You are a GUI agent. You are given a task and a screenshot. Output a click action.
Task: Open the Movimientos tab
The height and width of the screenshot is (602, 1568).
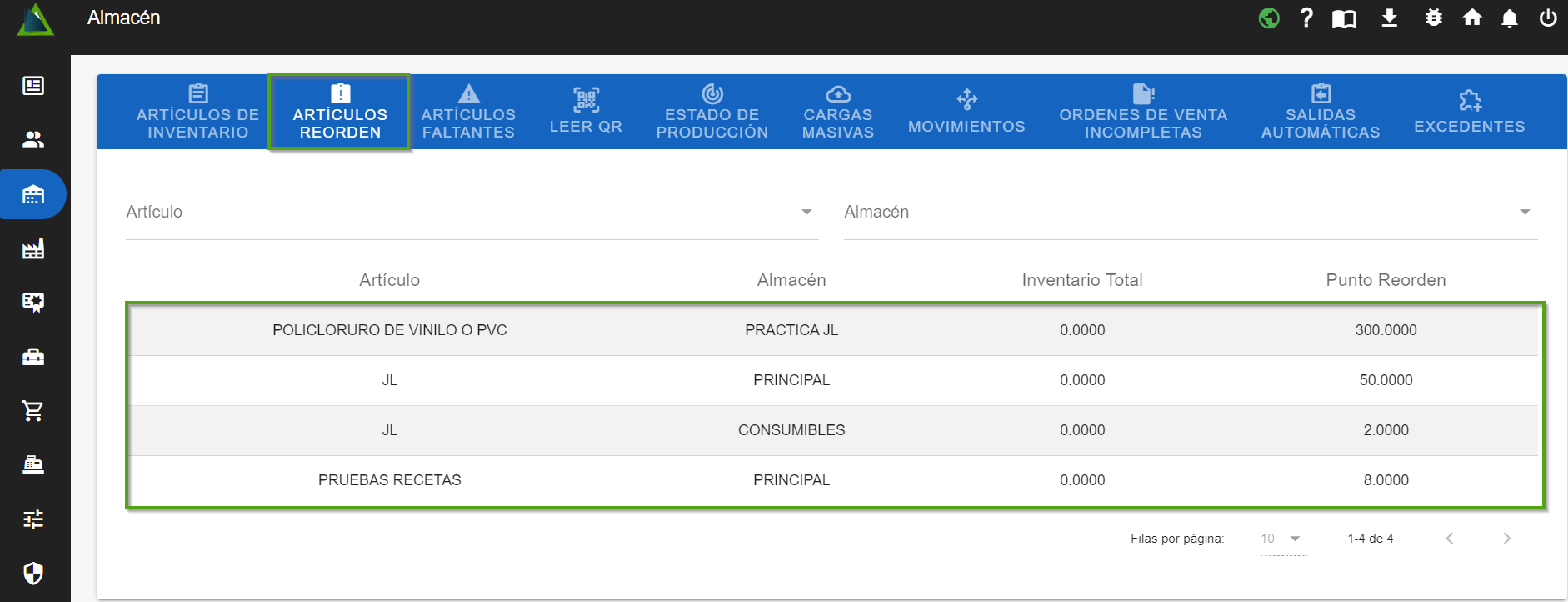[x=966, y=112]
